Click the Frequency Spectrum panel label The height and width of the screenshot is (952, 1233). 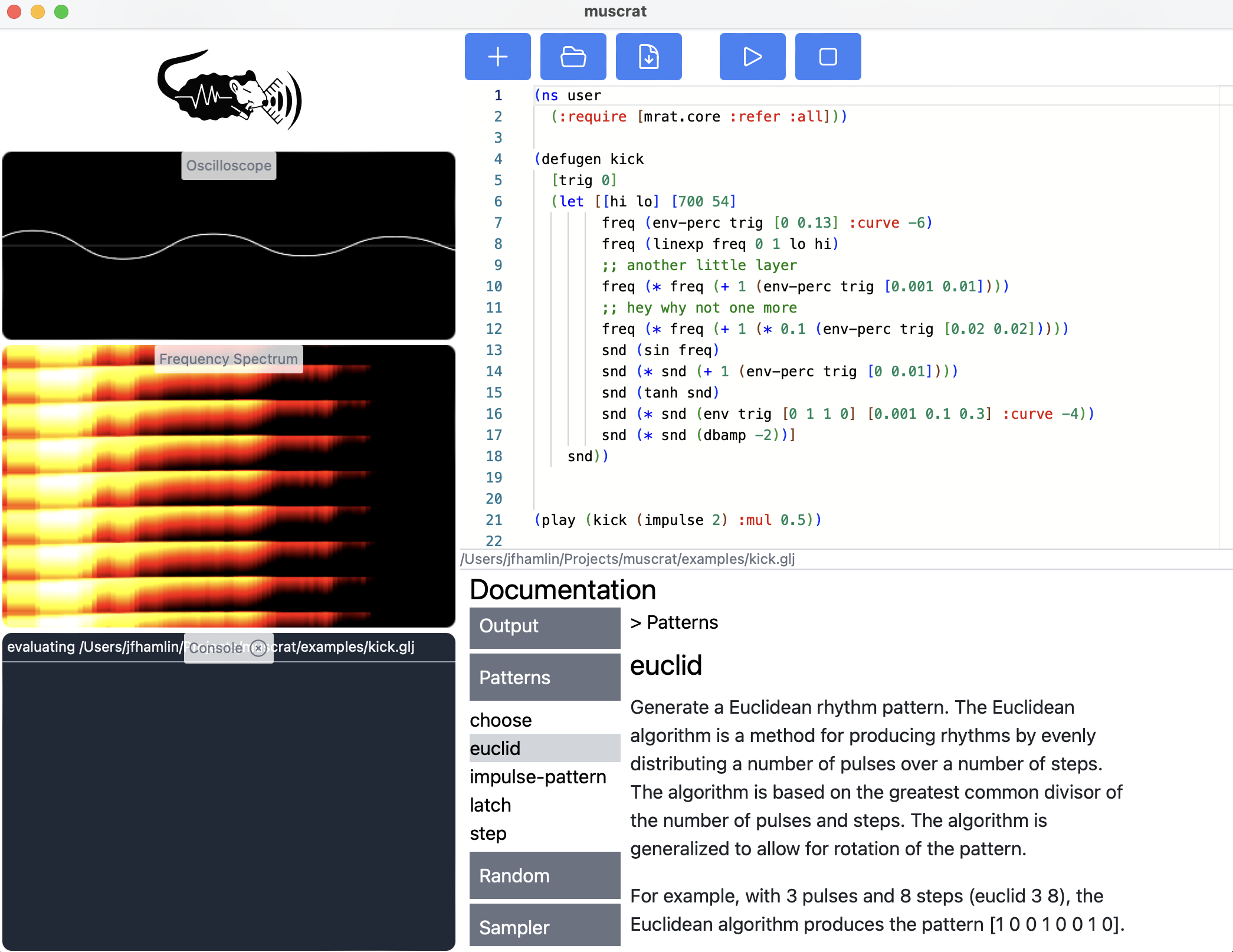(228, 359)
